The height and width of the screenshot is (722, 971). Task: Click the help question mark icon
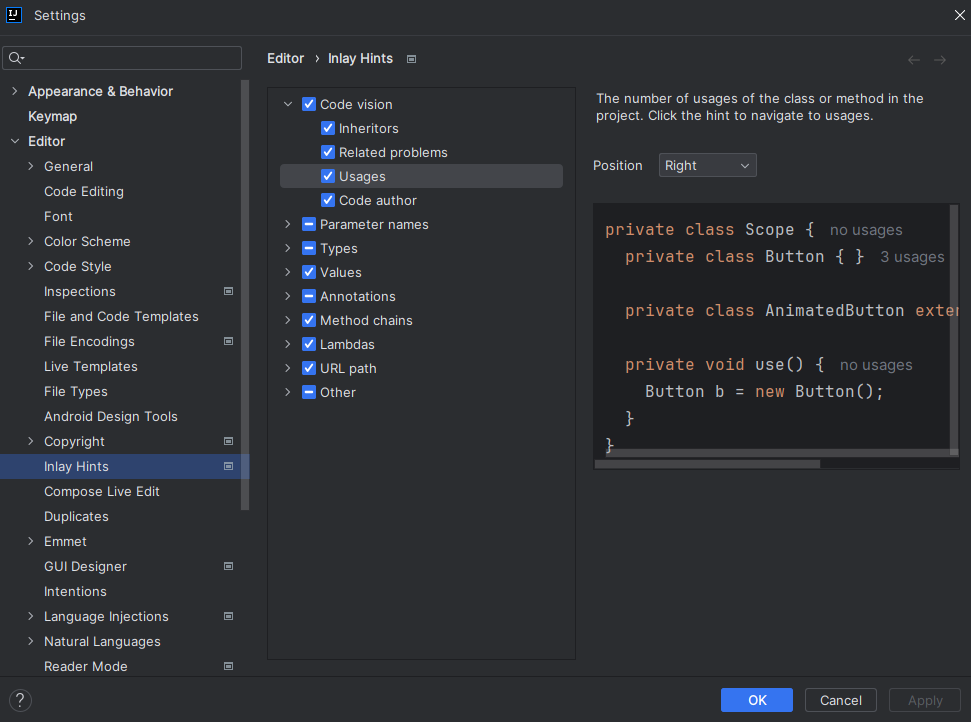pyautogui.click(x=20, y=700)
